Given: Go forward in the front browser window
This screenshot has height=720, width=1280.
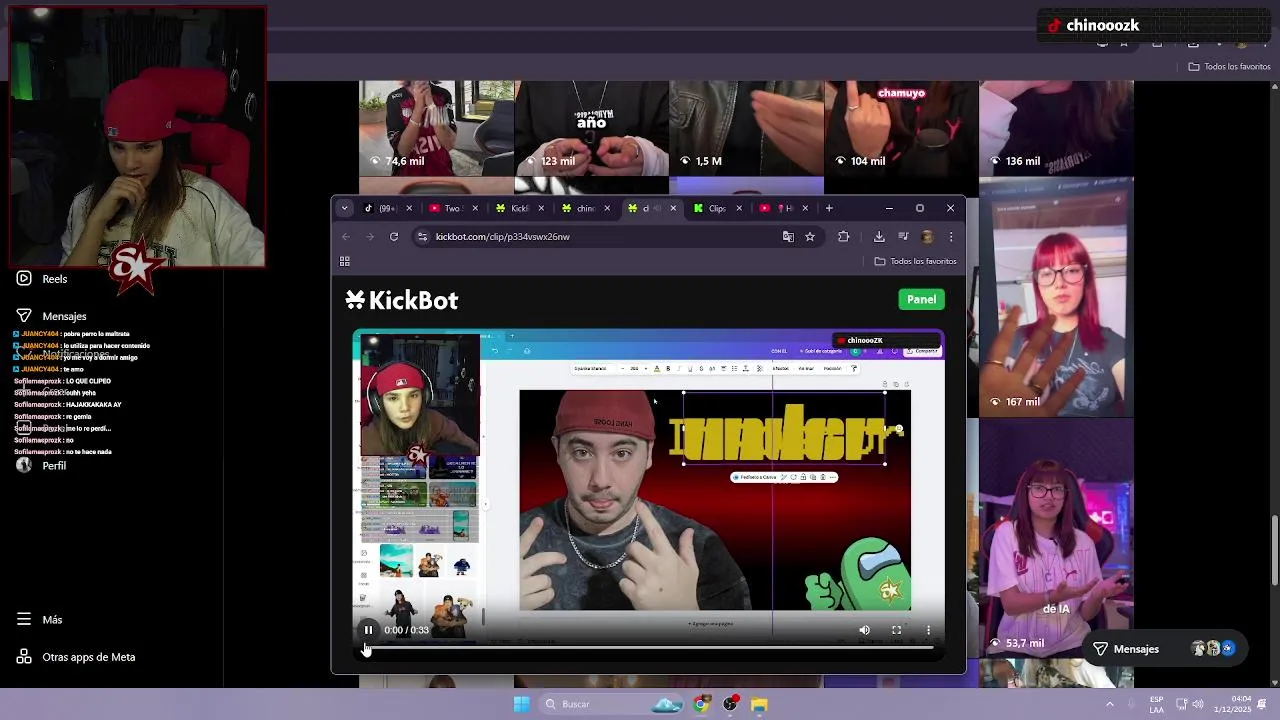Looking at the screenshot, I should click(x=370, y=237).
